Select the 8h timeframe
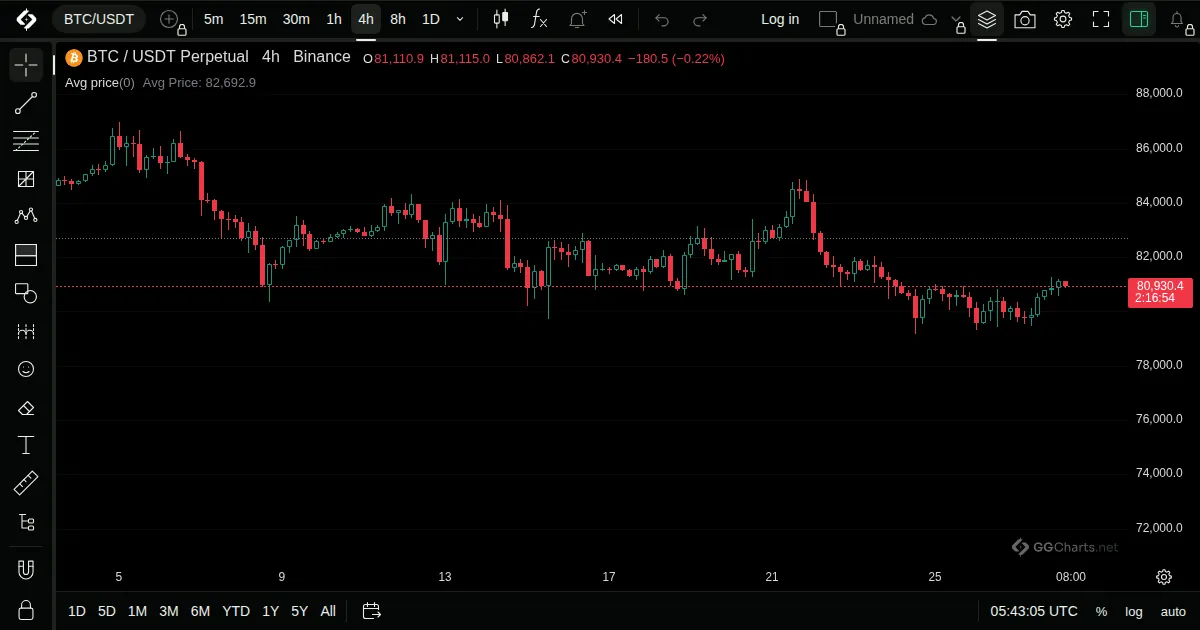 [x=398, y=19]
